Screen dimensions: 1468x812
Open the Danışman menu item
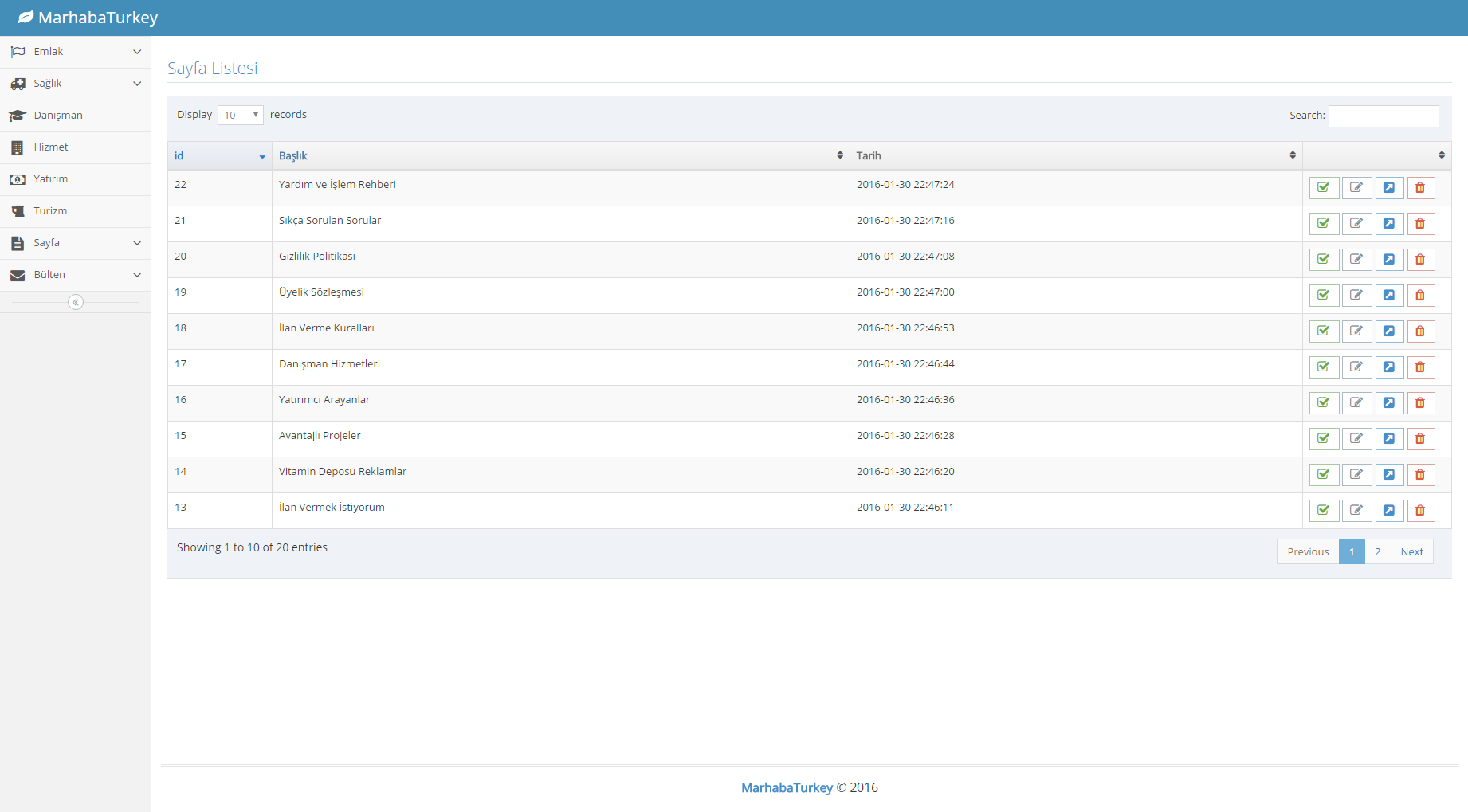(58, 116)
